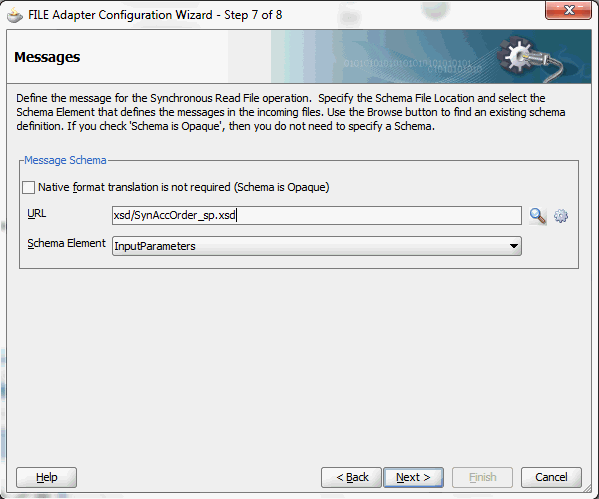Click the greyed-out Finish button
Viewport: 599px width, 499px height.
pyautogui.click(x=482, y=477)
